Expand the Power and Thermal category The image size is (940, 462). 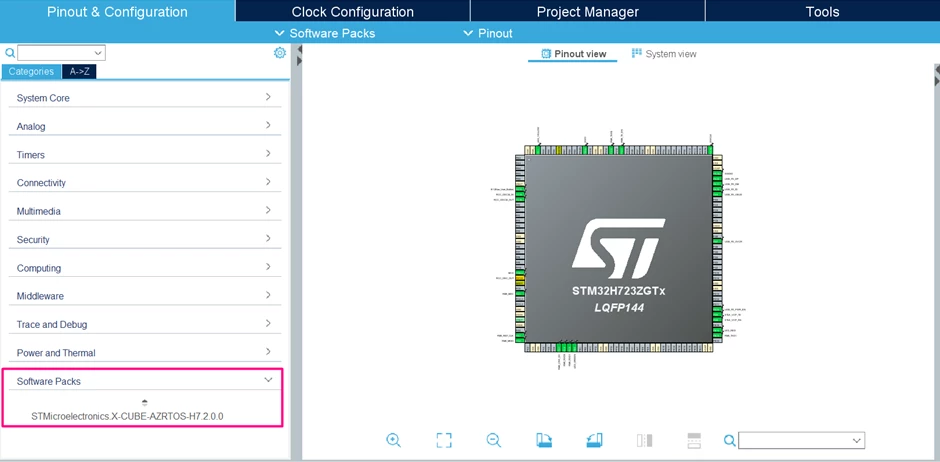[x=144, y=353]
